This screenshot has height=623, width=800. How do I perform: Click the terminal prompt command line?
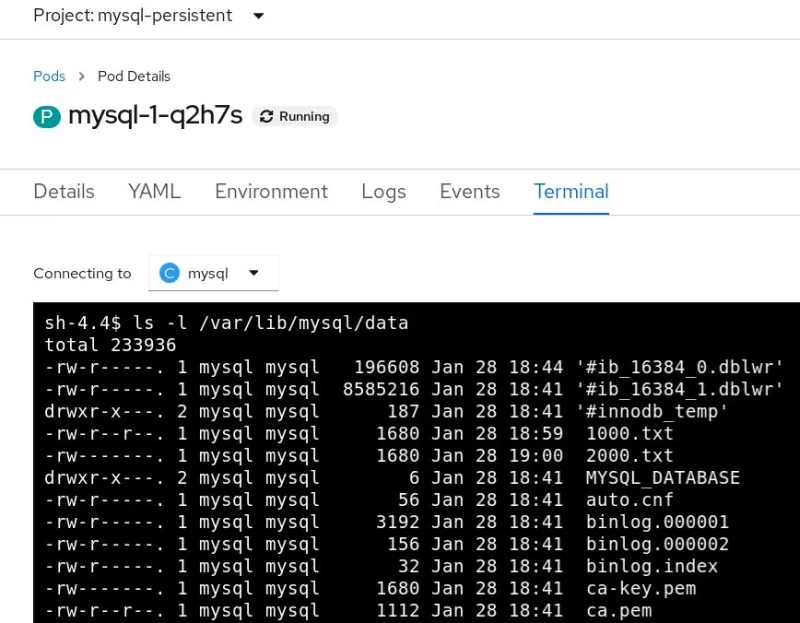click(x=227, y=323)
